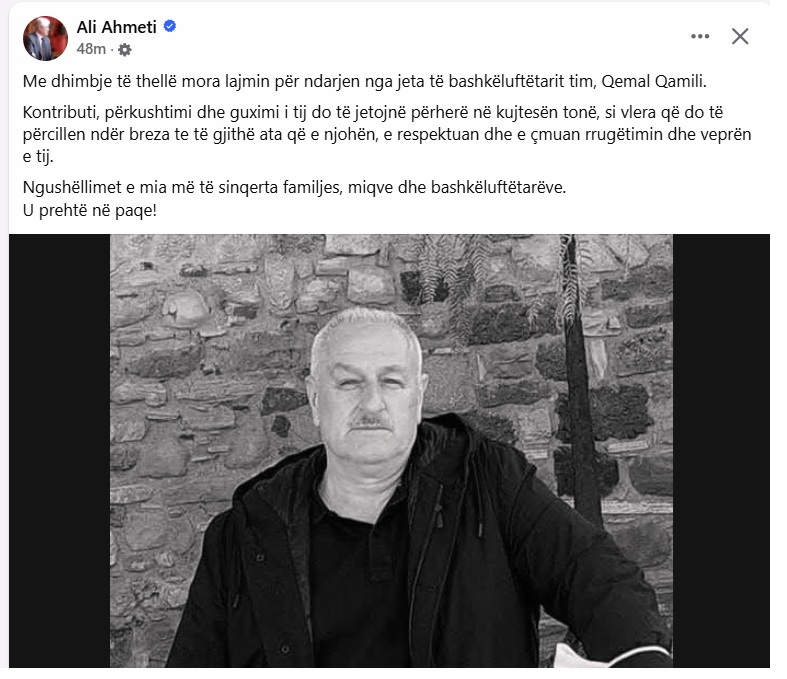This screenshot has height=679, width=787.
Task: Close the post with the X button
Action: [740, 36]
